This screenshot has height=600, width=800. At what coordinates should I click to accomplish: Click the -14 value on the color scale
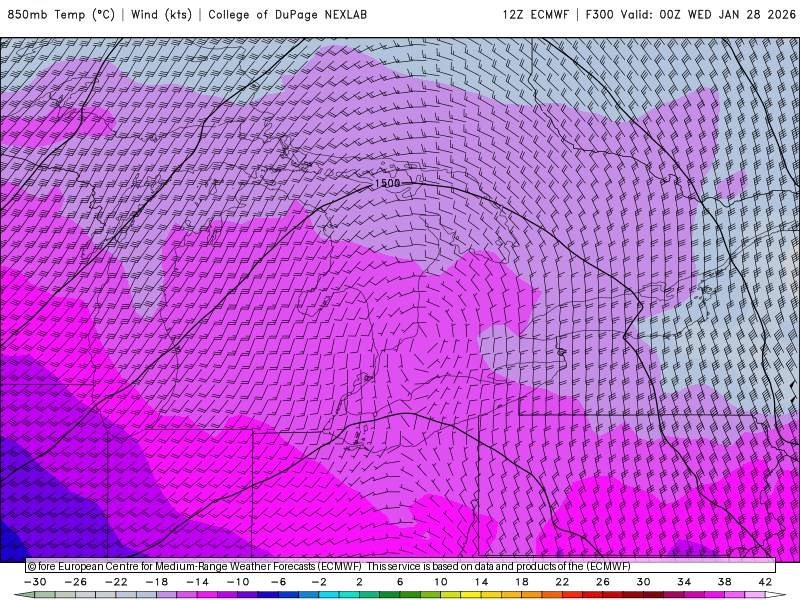click(x=197, y=582)
